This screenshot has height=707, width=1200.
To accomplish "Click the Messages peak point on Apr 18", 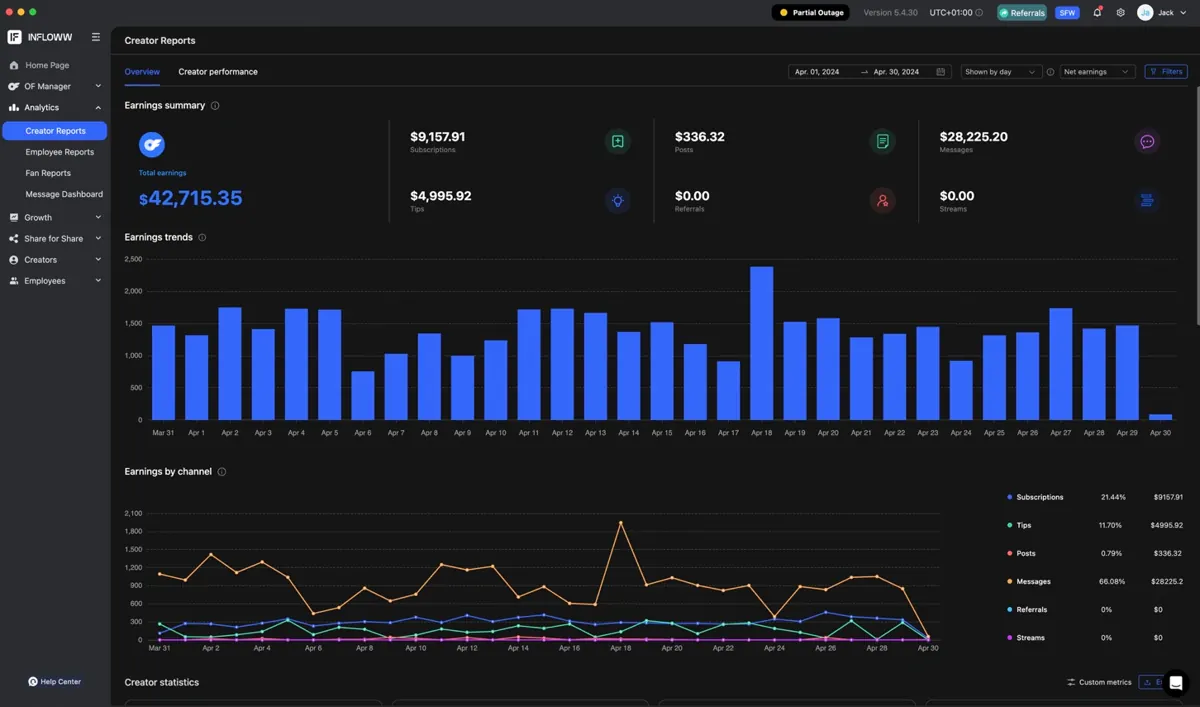I will (x=621, y=522).
